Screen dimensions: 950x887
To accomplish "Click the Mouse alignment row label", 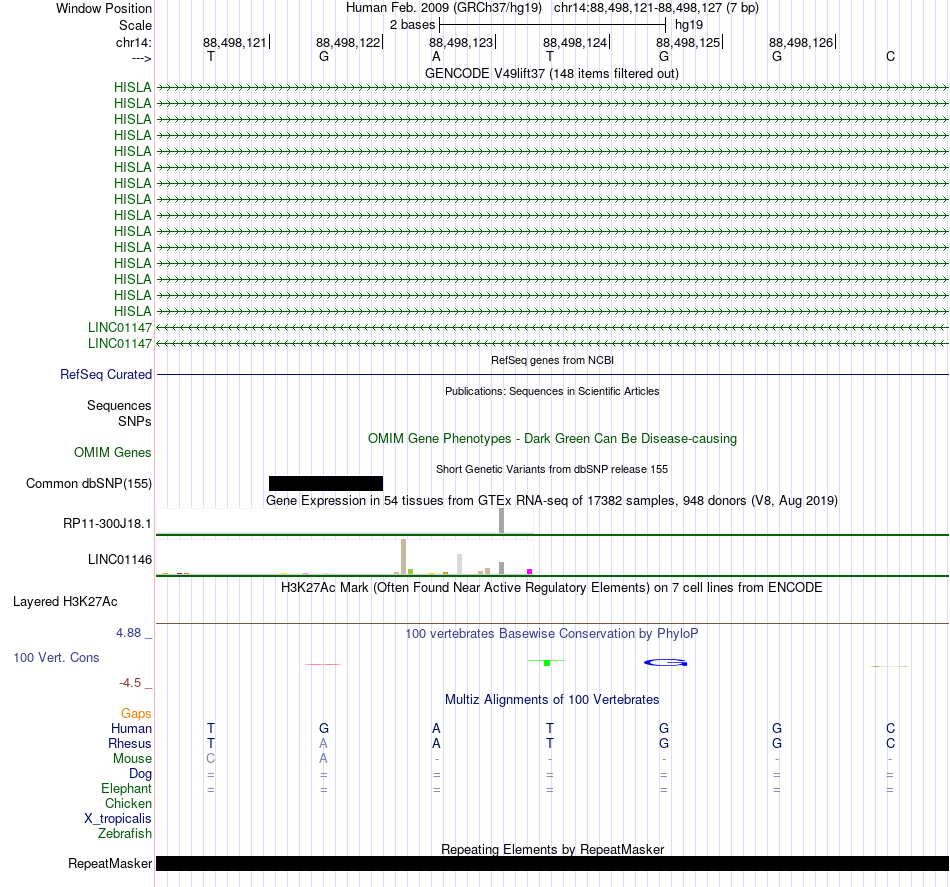I will [x=132, y=759].
